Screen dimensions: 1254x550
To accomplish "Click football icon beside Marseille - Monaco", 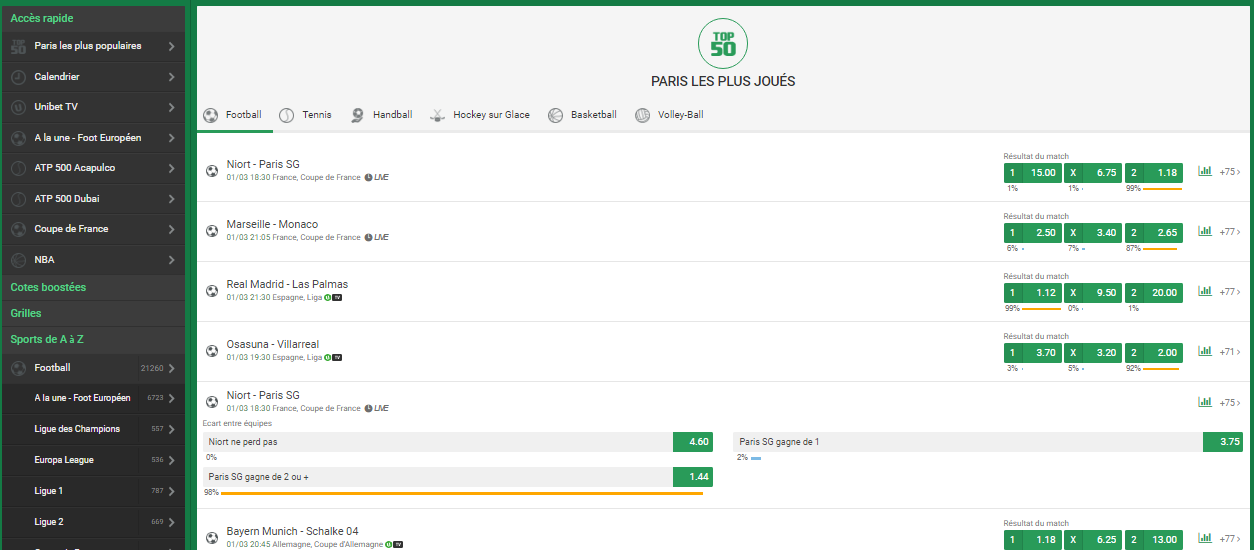I will click(212, 231).
